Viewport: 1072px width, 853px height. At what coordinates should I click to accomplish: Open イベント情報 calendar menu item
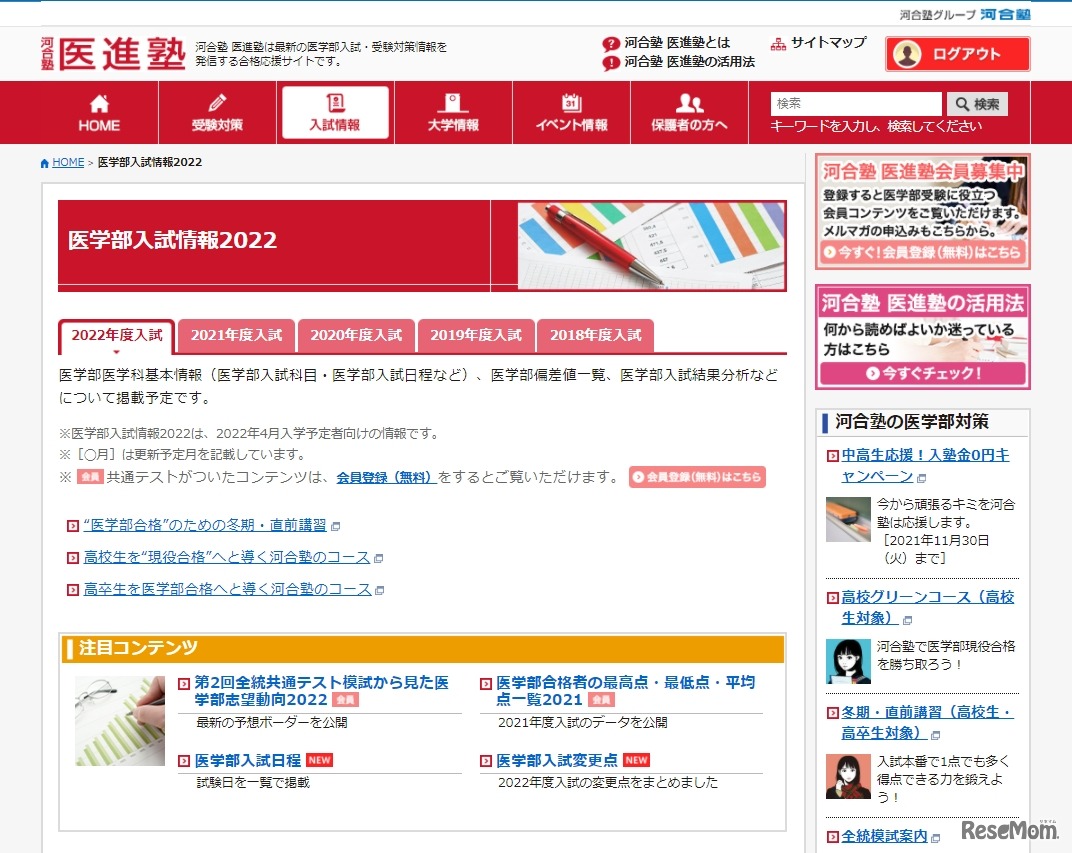coord(572,113)
